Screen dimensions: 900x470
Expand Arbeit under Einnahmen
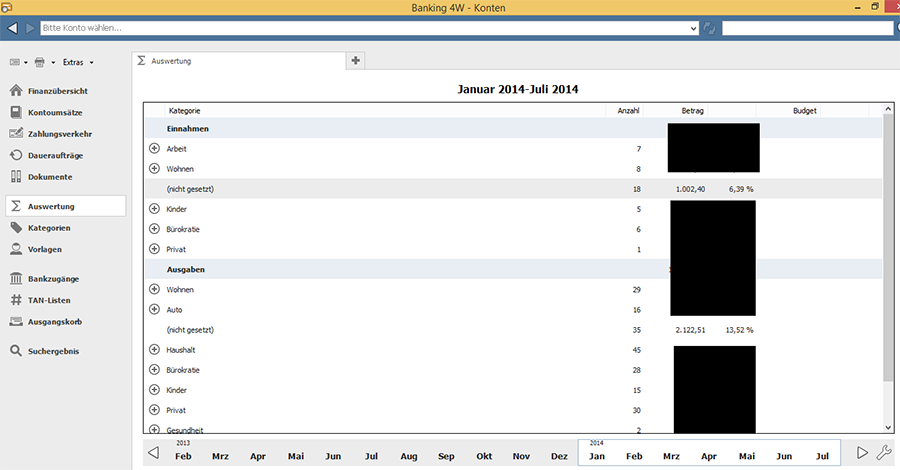154,148
